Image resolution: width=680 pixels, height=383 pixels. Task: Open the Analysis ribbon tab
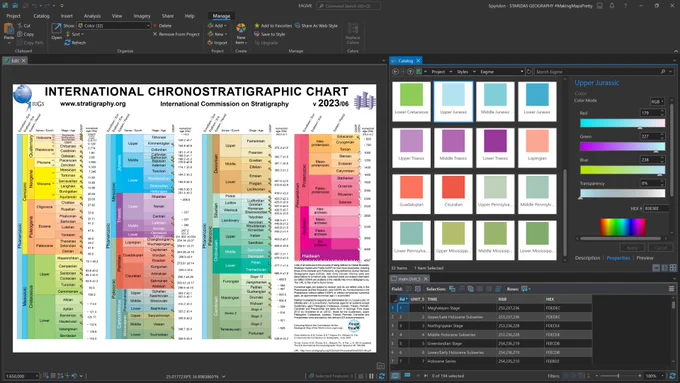(92, 16)
